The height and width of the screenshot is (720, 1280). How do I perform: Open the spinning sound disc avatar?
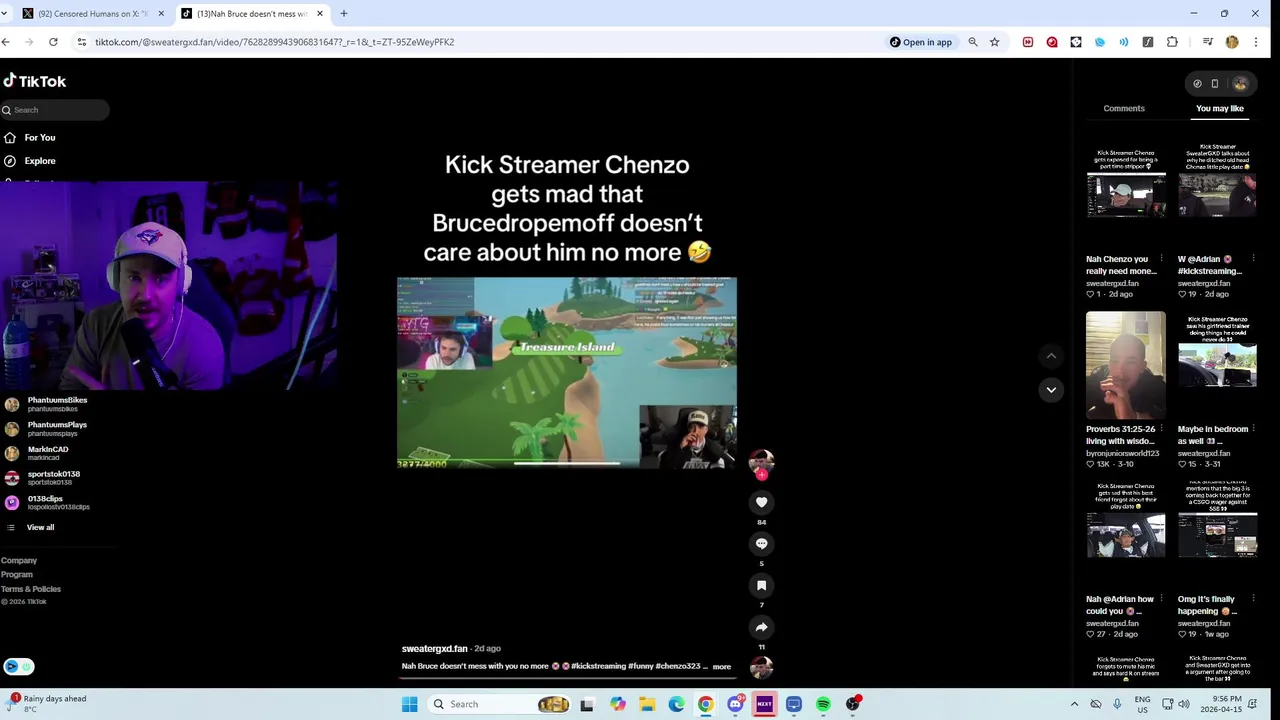coord(761,667)
